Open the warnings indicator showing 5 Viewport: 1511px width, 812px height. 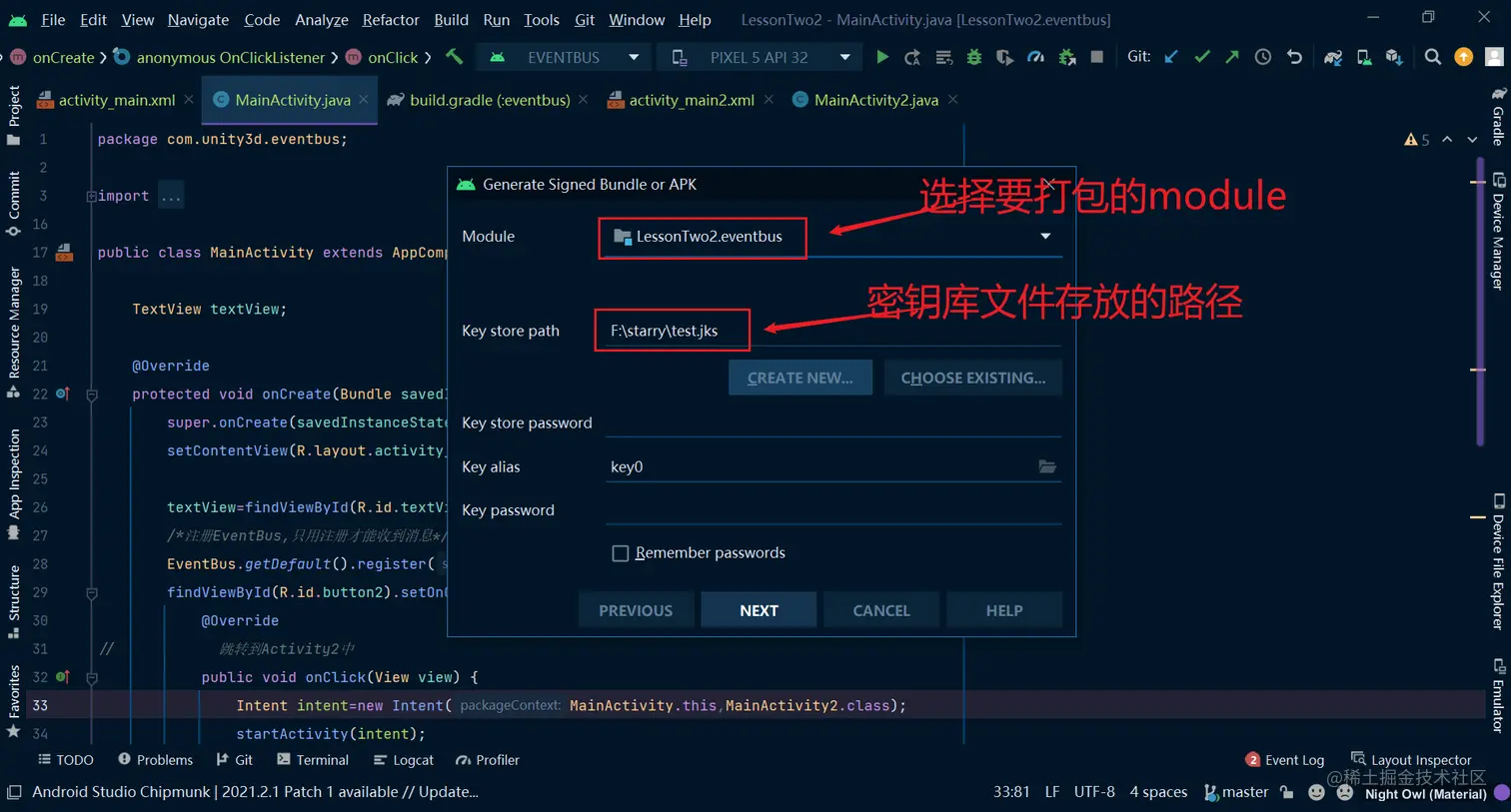click(x=1417, y=140)
